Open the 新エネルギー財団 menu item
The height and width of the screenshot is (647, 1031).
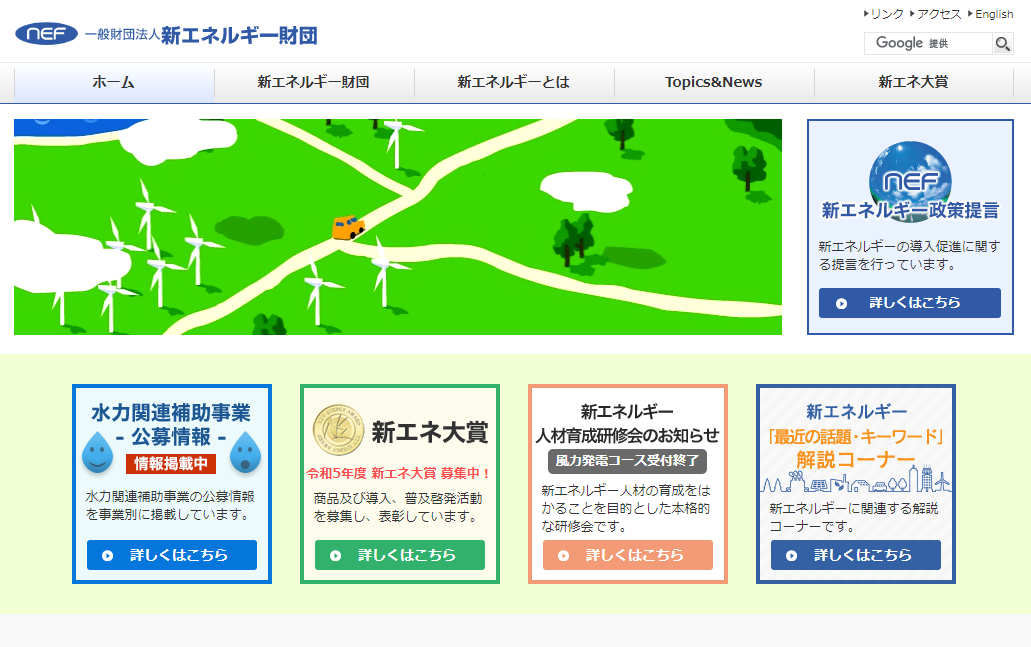point(313,83)
